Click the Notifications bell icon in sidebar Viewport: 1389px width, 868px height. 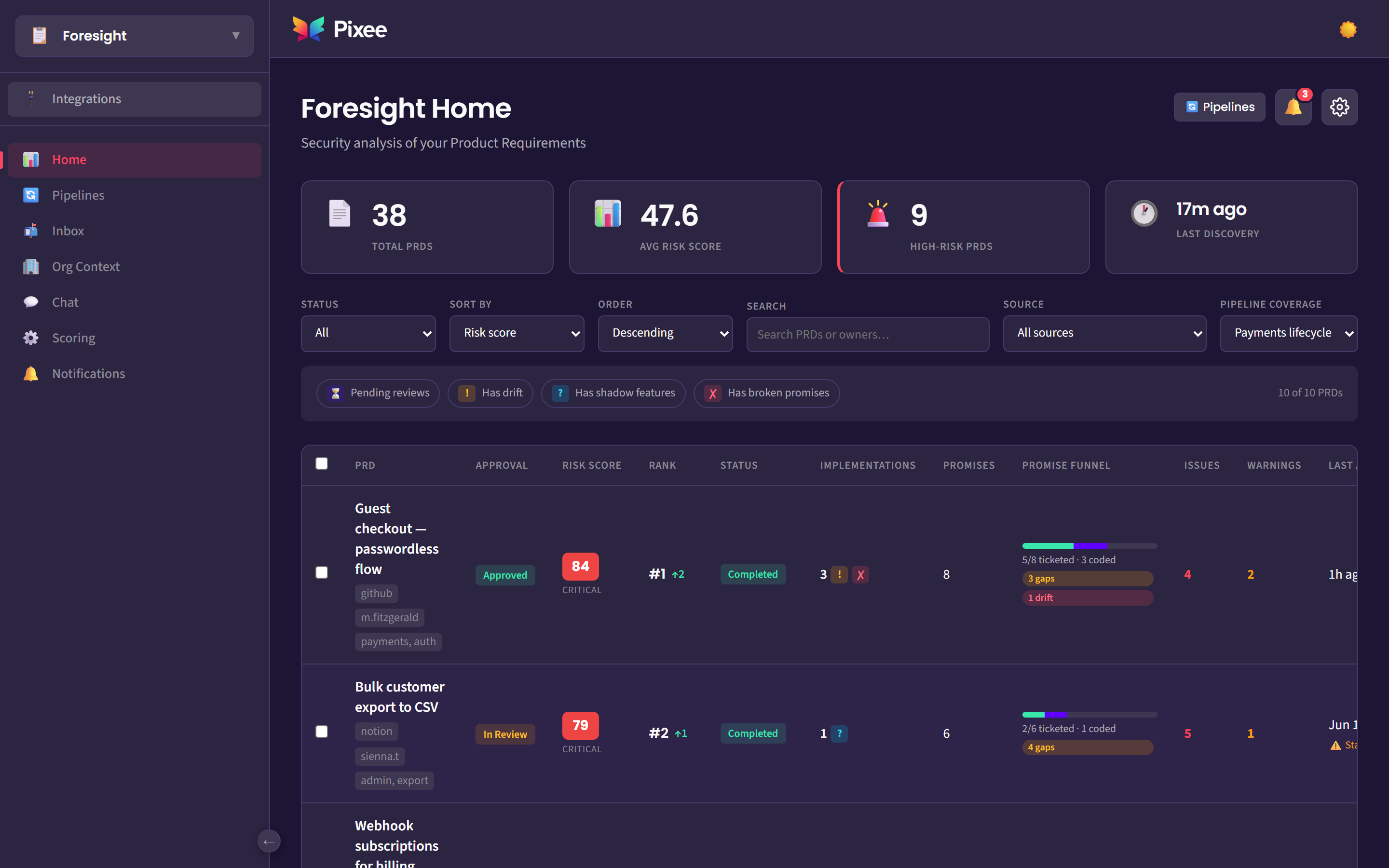(x=31, y=373)
